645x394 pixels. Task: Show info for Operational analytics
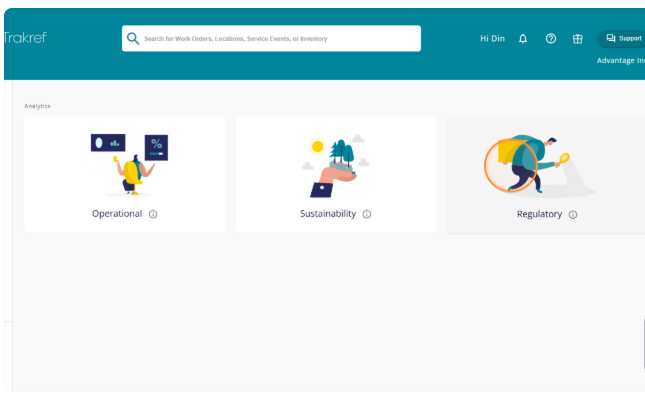pyautogui.click(x=153, y=214)
